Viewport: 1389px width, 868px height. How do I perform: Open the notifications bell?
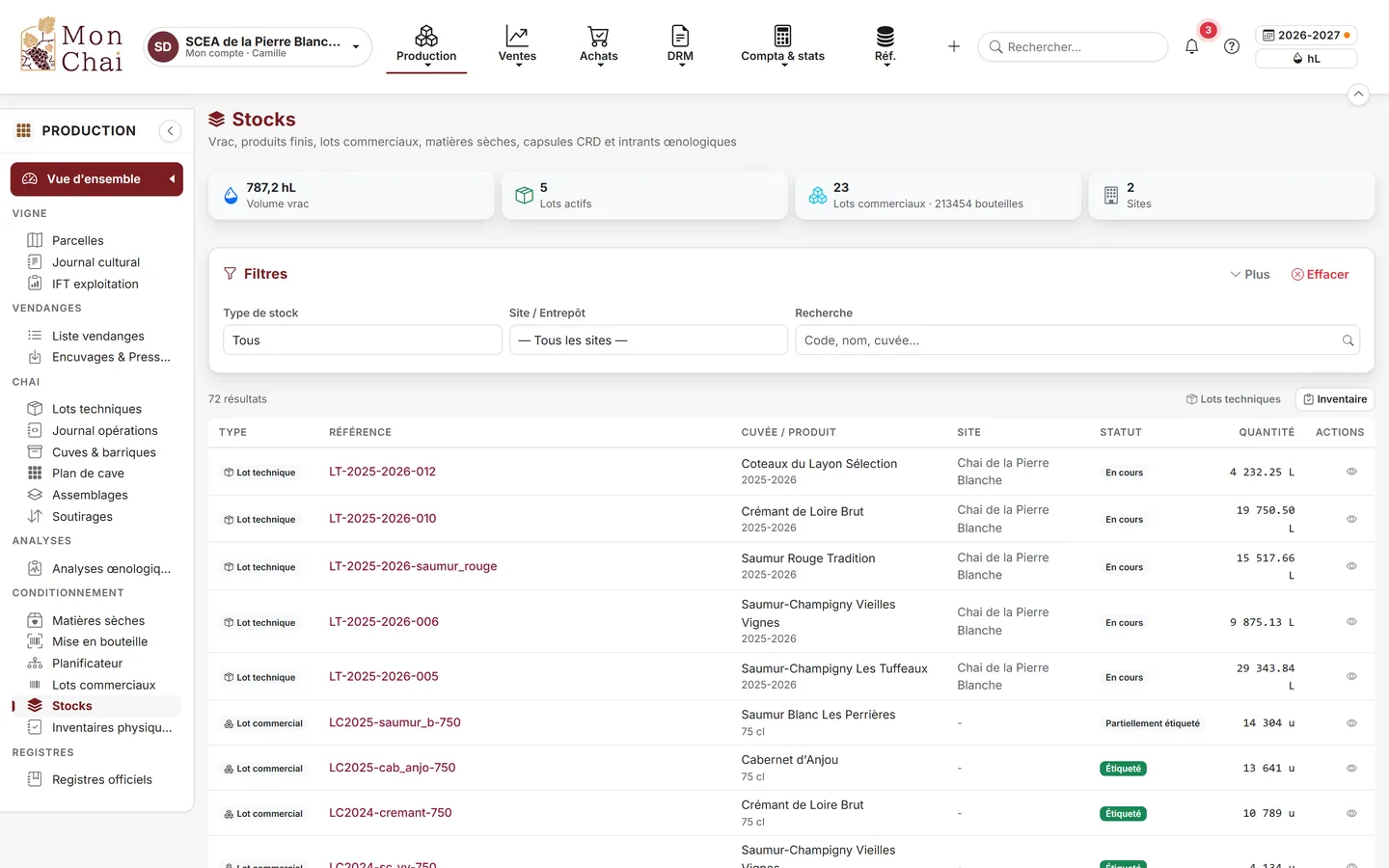pos(1191,46)
